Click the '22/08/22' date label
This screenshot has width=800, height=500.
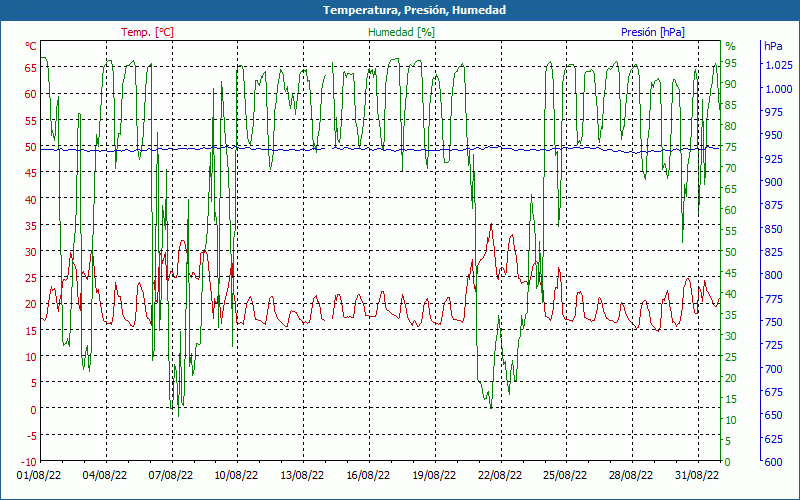tap(500, 476)
